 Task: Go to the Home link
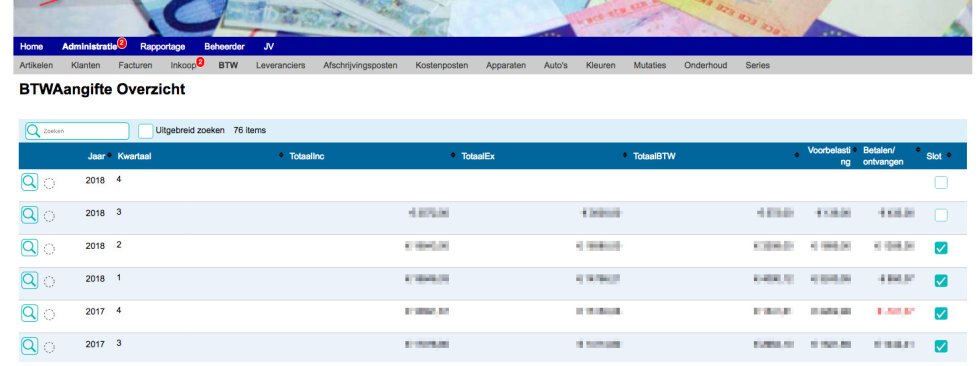click(31, 47)
